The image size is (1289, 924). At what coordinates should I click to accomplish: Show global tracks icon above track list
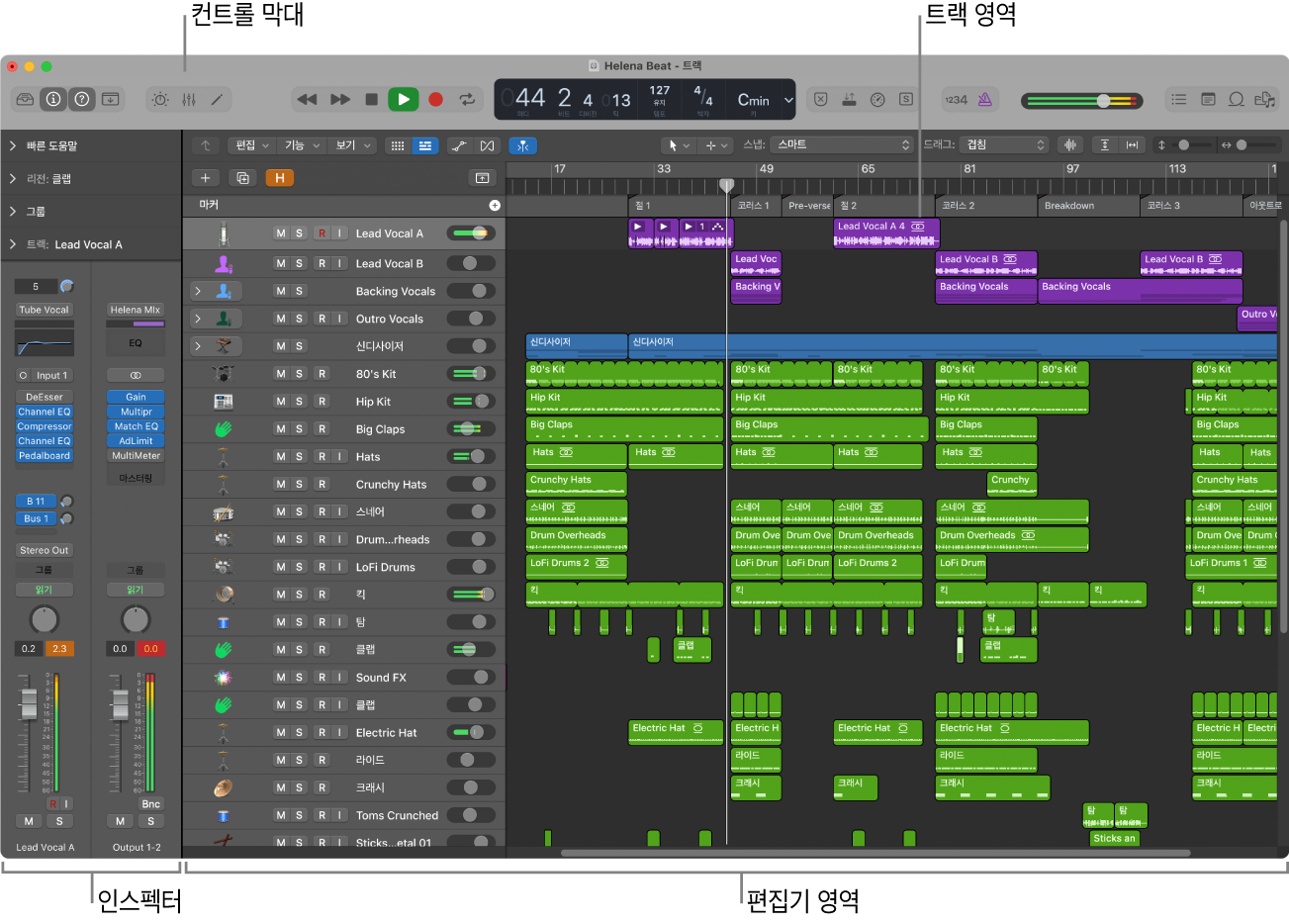(482, 178)
